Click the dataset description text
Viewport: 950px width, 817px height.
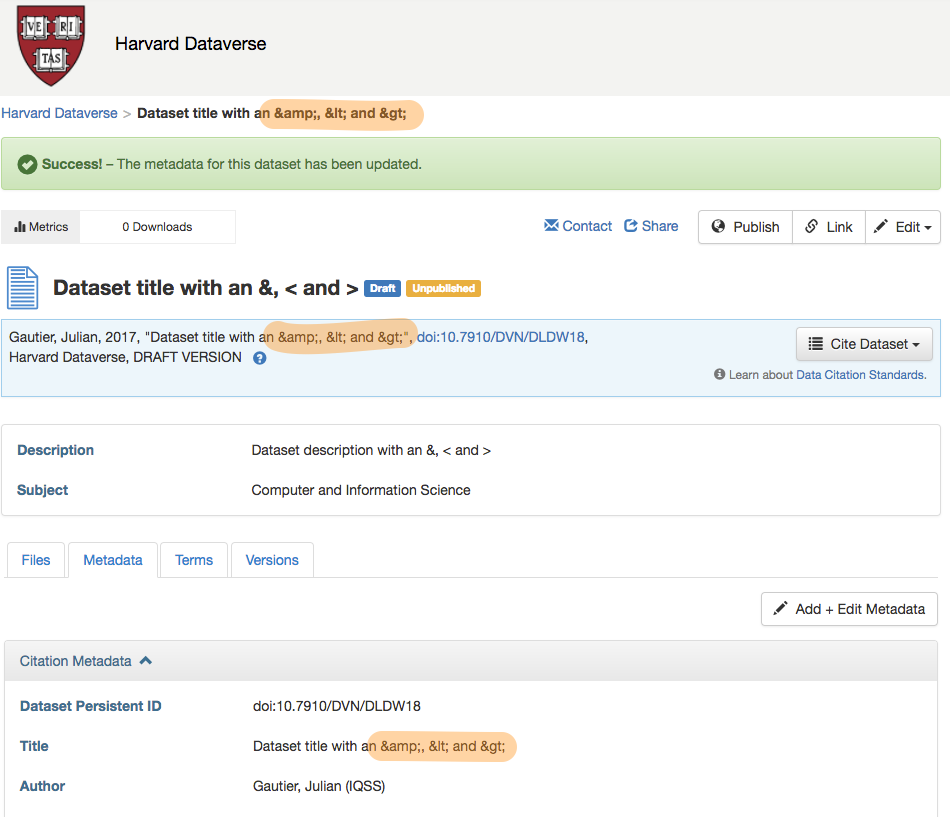[x=371, y=450]
